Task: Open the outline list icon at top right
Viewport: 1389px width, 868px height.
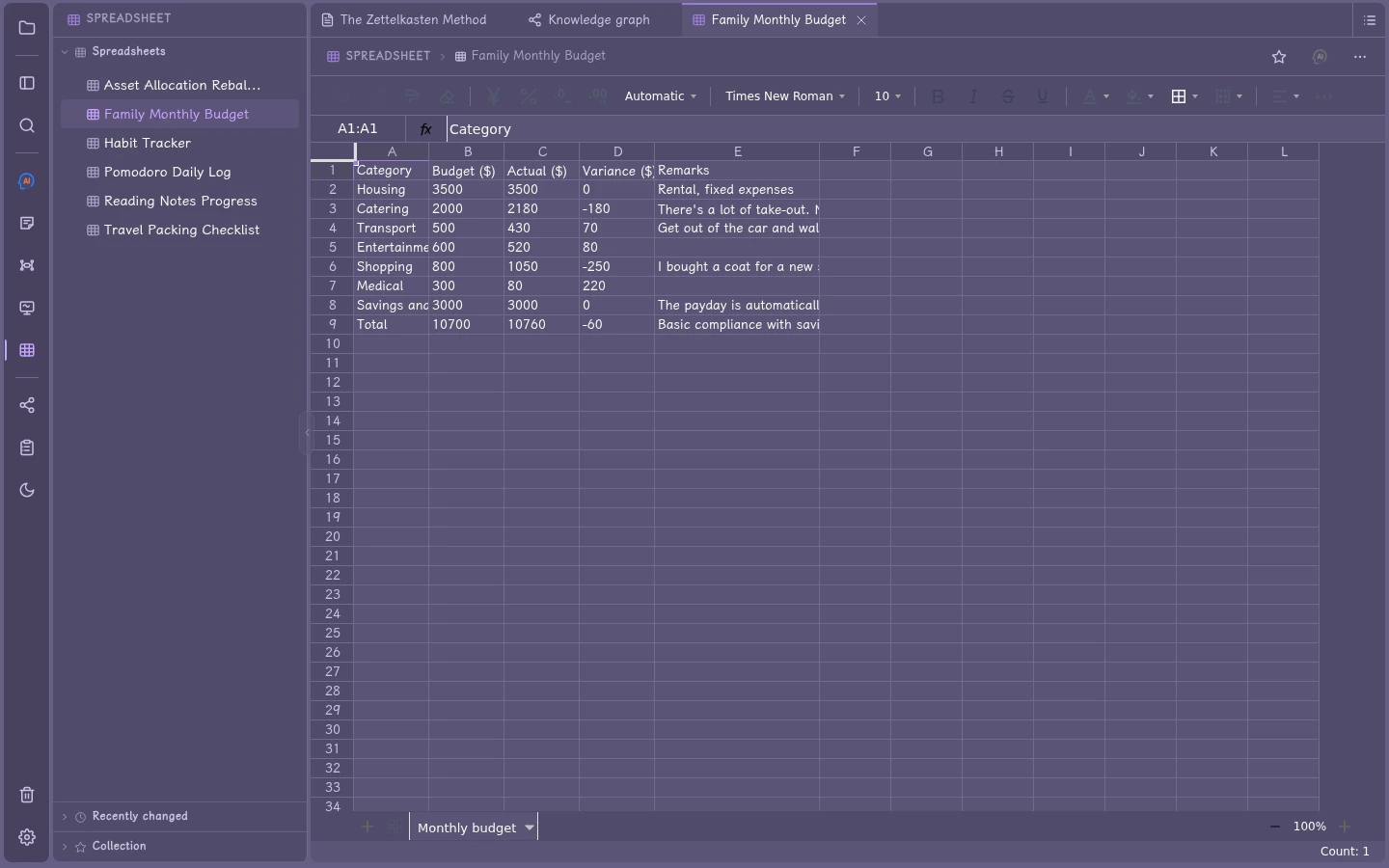Action: (x=1370, y=19)
